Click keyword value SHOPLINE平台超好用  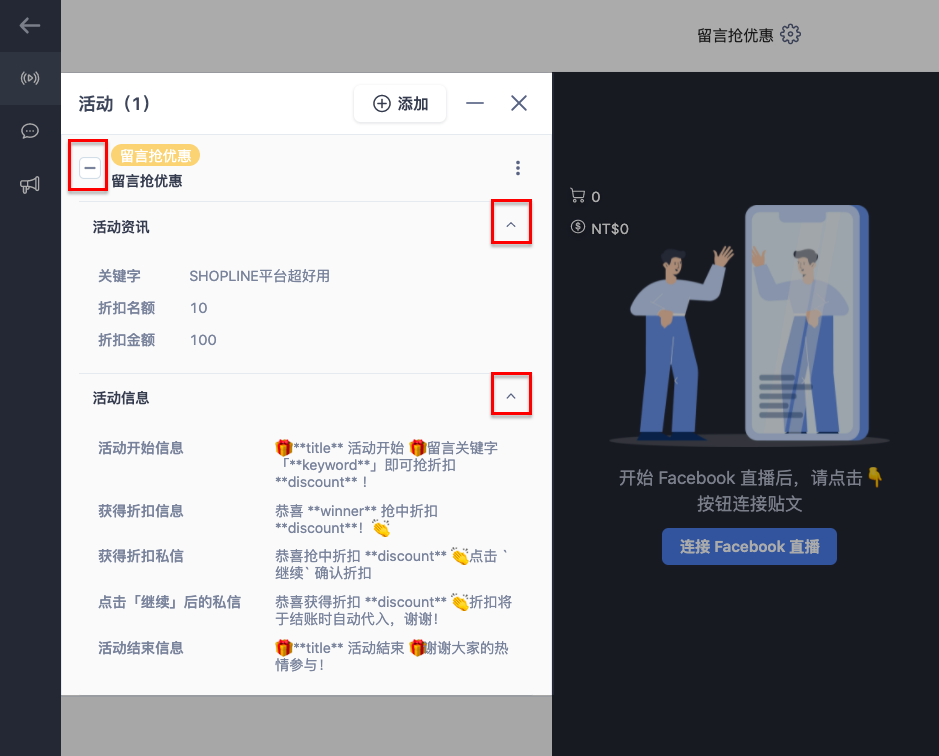click(259, 276)
